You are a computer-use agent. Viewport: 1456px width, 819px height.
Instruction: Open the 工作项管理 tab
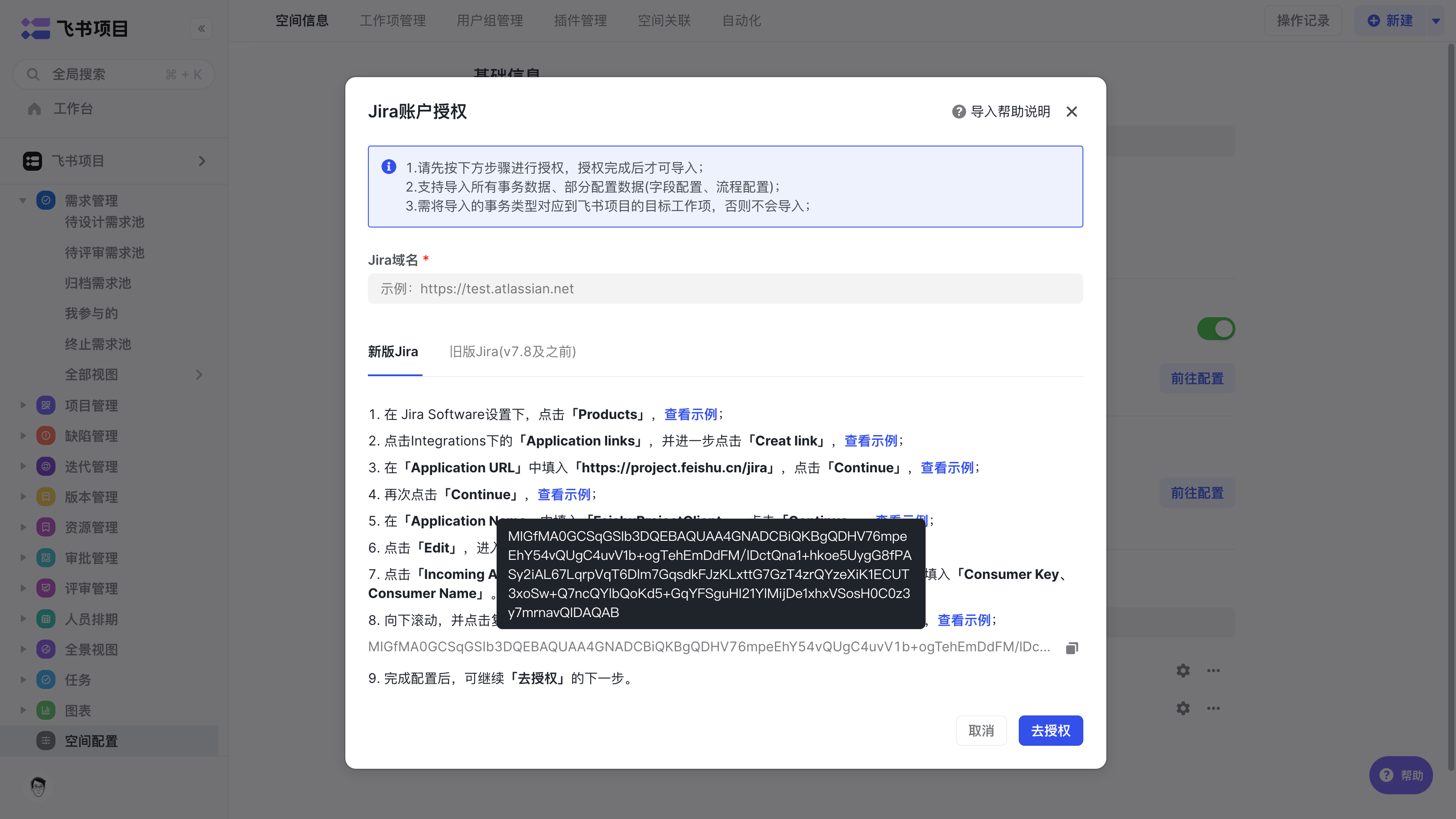click(393, 21)
